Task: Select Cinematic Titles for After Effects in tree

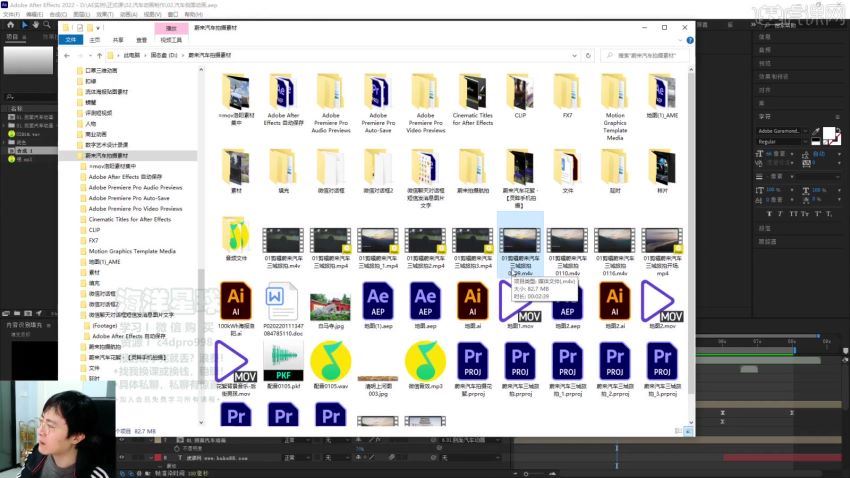Action: [130, 219]
